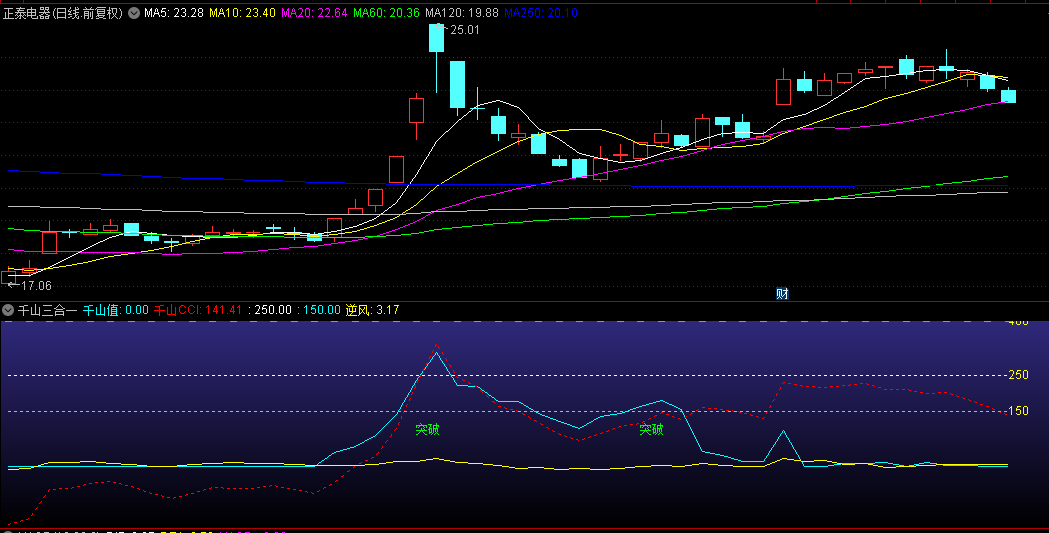Click the 250 level axis label
The width and height of the screenshot is (1049, 533).
coord(1018,375)
